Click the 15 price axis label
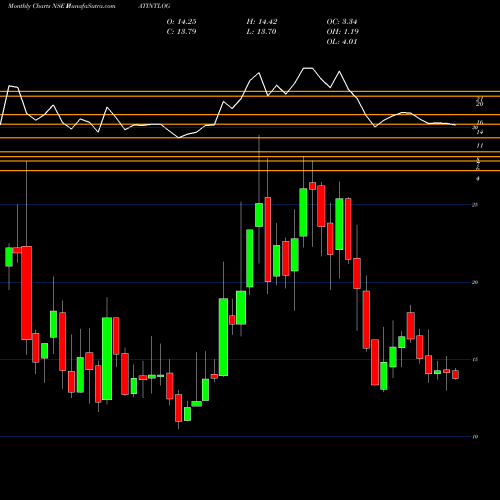The image size is (500, 500). (475, 359)
